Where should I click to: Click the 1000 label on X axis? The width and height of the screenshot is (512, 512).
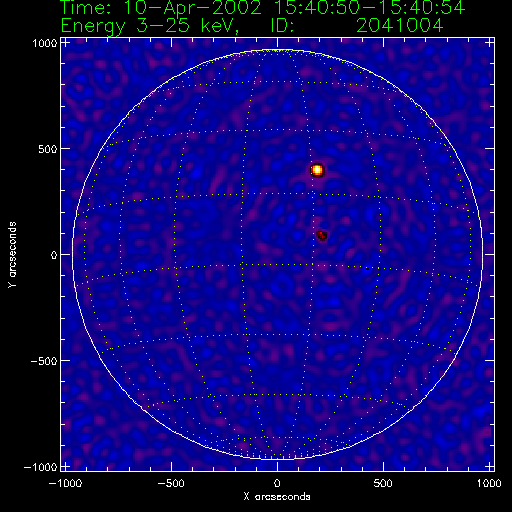(489, 483)
